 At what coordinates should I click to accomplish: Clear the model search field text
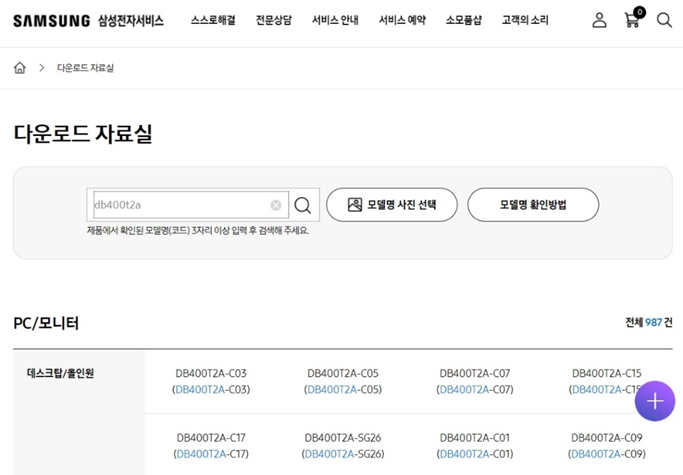coord(276,205)
